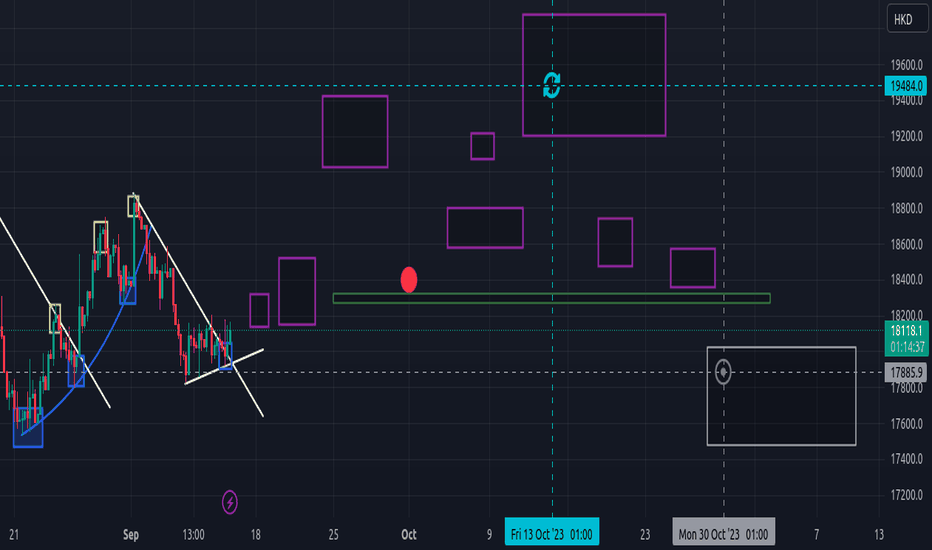
Task: Click the 18400.0 price axis label
Action: tap(906, 279)
